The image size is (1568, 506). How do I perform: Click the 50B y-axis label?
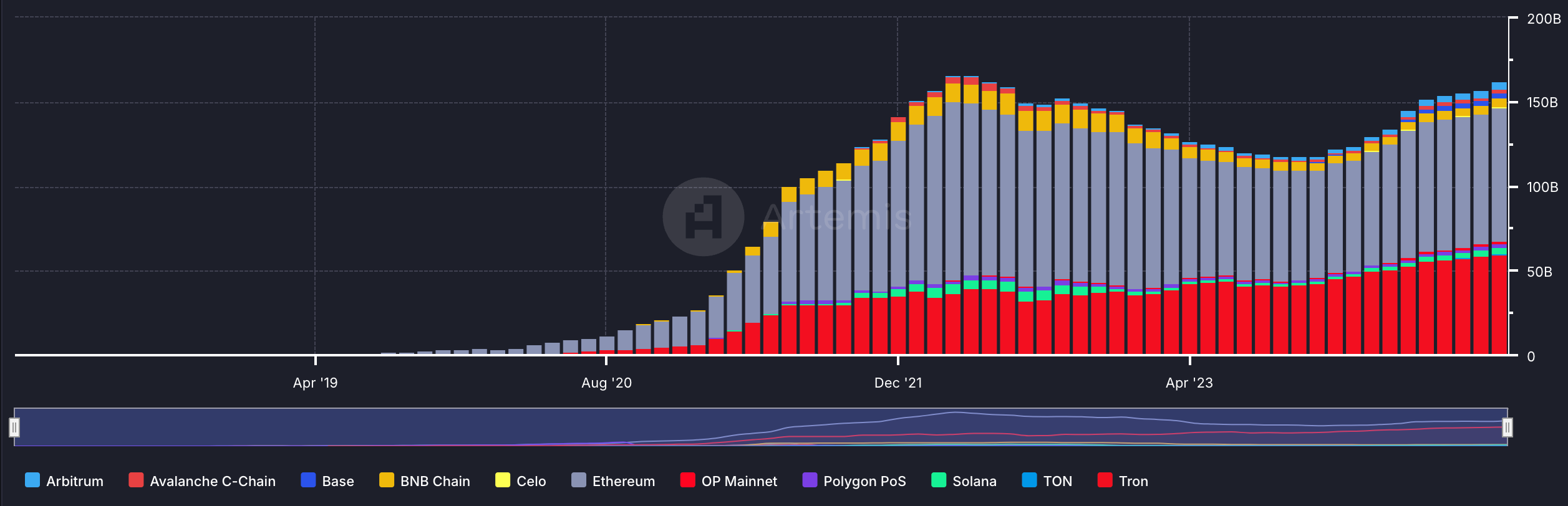pyautogui.click(x=1539, y=272)
